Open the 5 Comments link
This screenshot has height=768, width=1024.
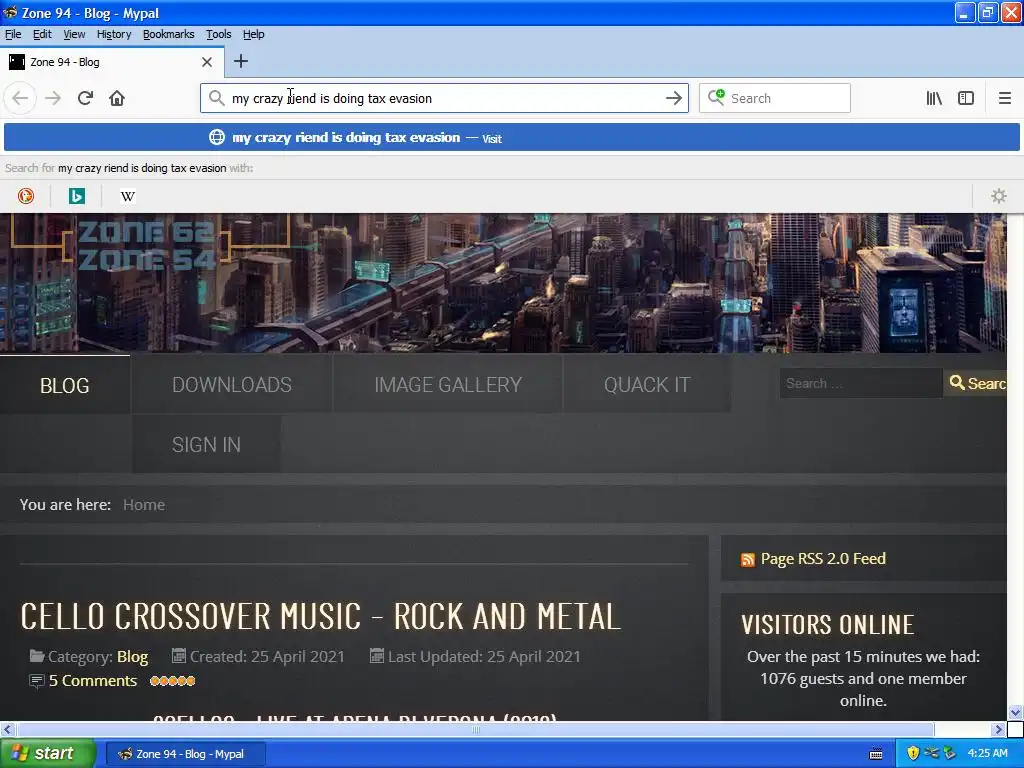[x=93, y=680]
